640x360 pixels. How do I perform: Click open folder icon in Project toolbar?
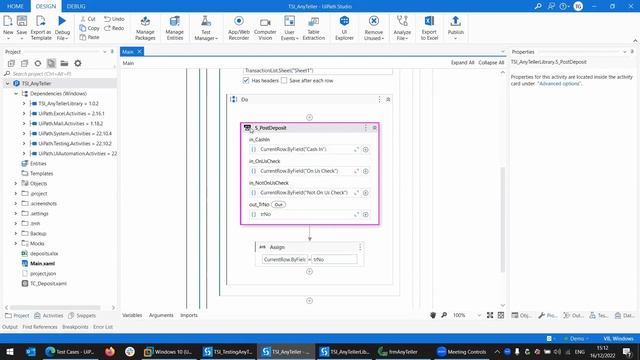[64, 63]
